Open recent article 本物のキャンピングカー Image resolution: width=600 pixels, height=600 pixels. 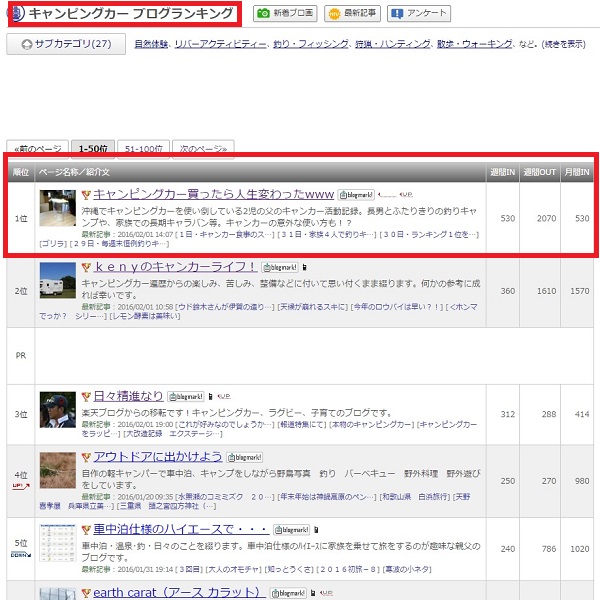[x=372, y=424]
